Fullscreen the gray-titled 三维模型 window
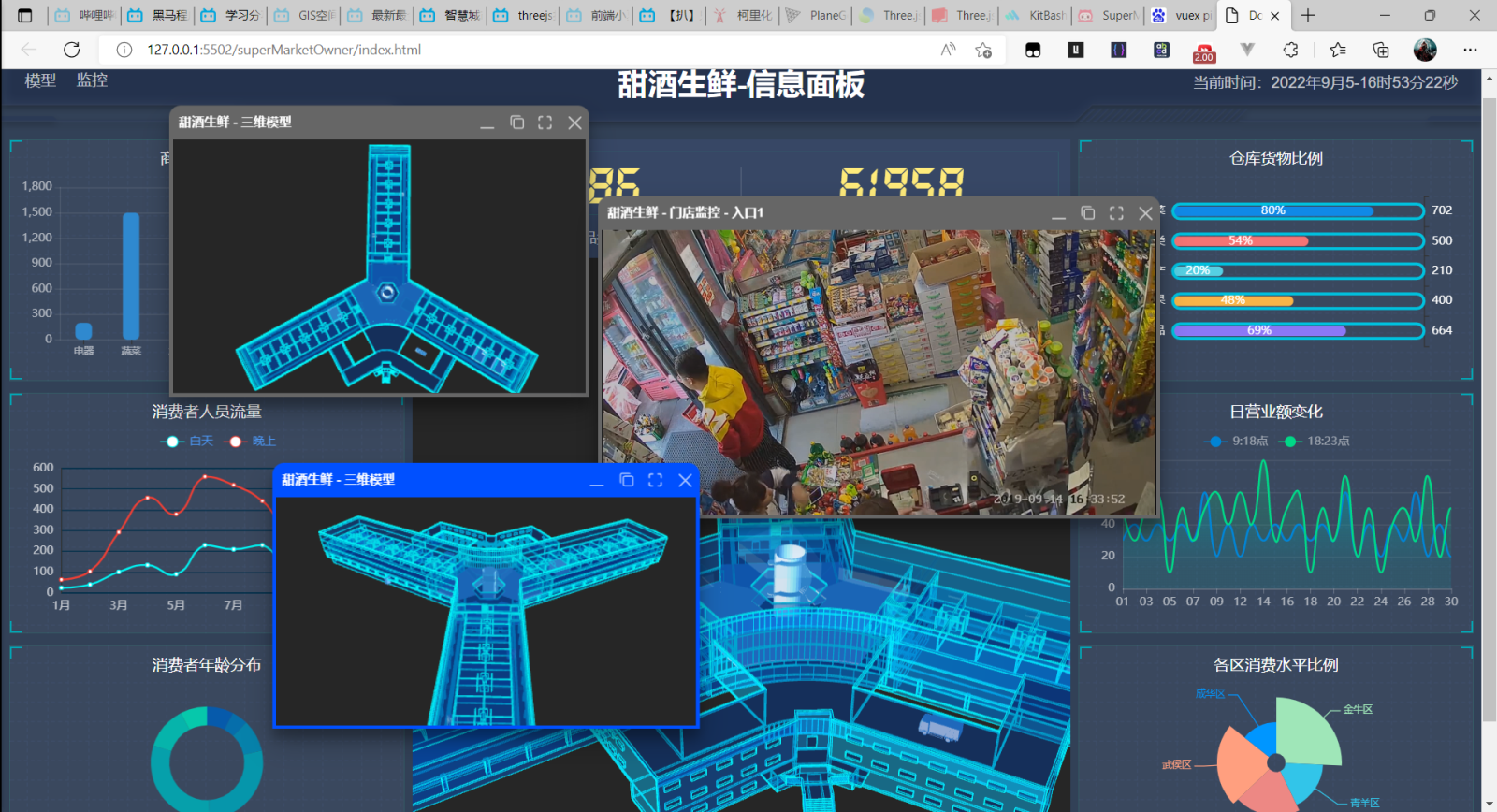This screenshot has width=1497, height=812. [545, 123]
